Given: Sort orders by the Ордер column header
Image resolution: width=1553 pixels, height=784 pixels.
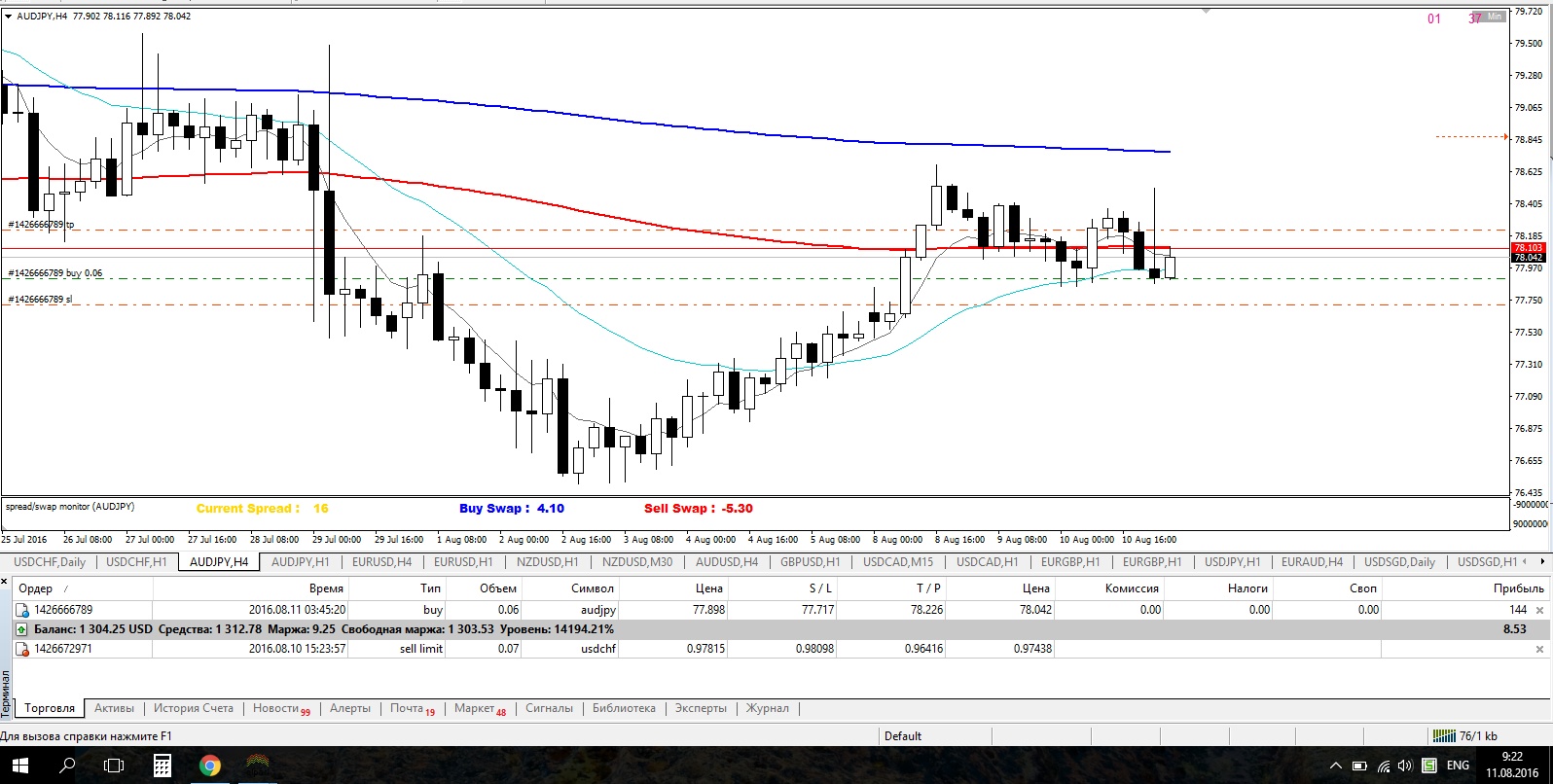Looking at the screenshot, I should [x=82, y=588].
